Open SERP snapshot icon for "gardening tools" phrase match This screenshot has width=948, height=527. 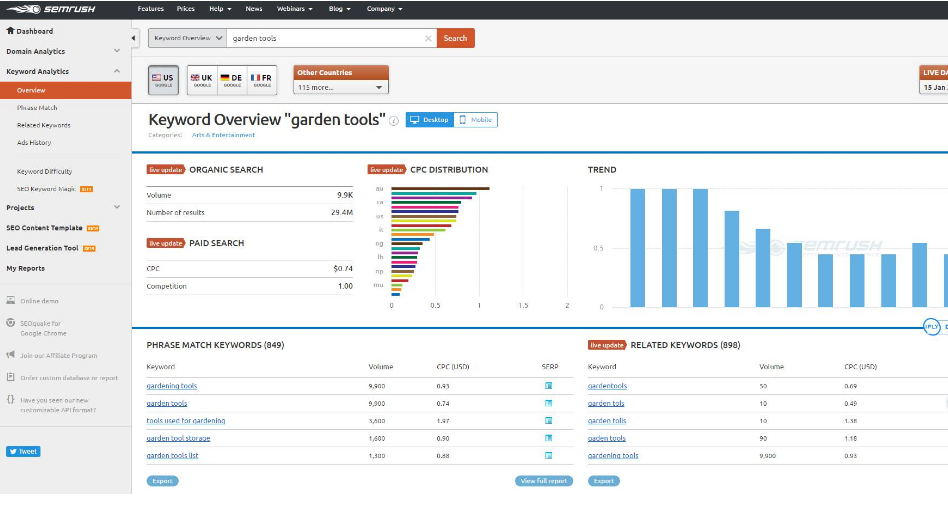click(x=548, y=386)
